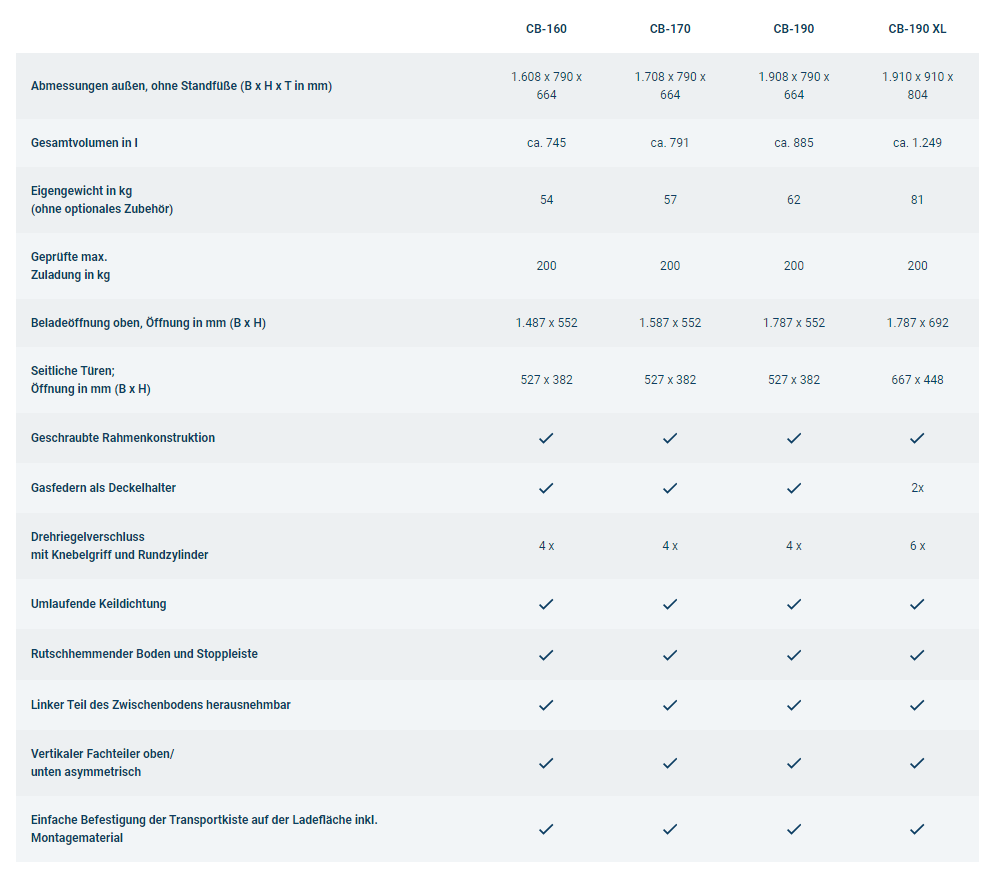Click the CB-170 checkmark for Vertikaler Fachteiler
991x872 pixels.
[x=670, y=763]
